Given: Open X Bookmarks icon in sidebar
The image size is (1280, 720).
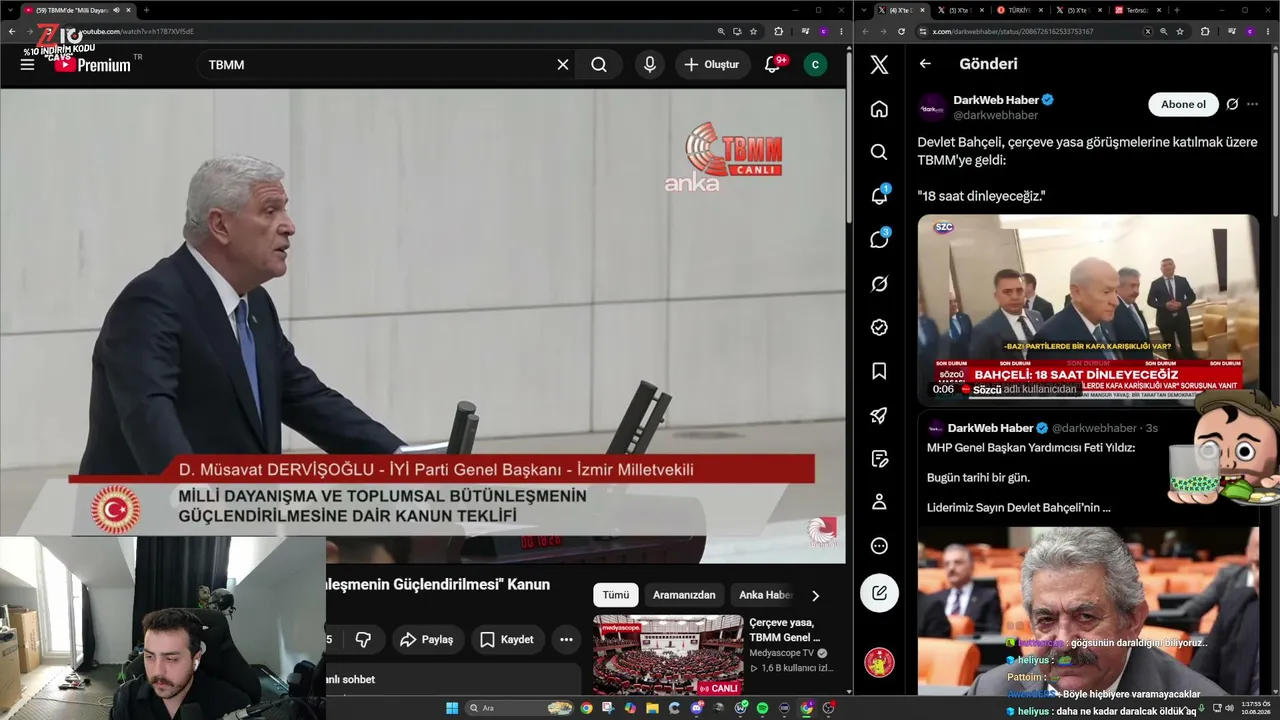Looking at the screenshot, I should tap(879, 371).
